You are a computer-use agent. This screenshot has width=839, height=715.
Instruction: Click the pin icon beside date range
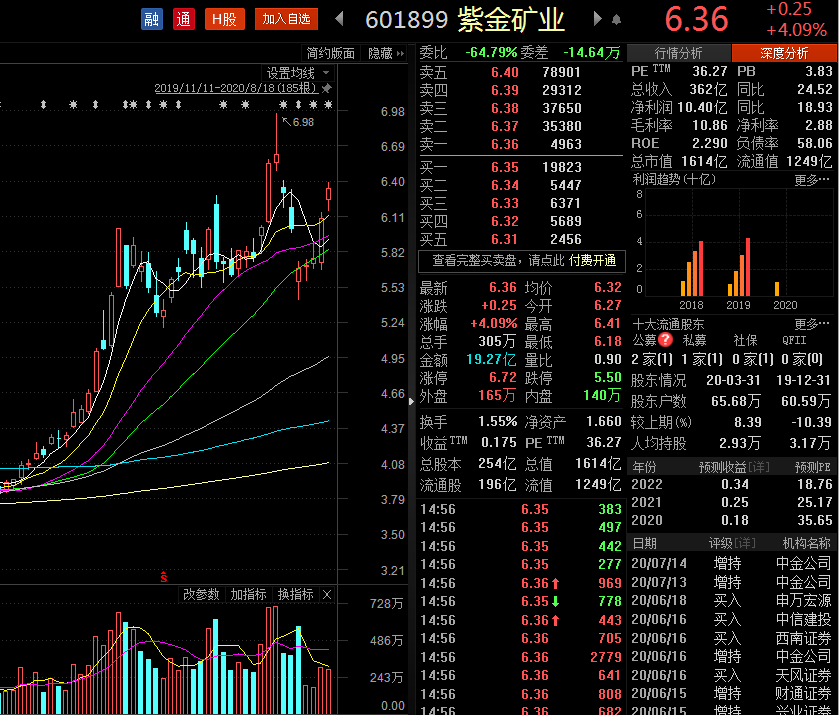pyautogui.click(x=326, y=88)
